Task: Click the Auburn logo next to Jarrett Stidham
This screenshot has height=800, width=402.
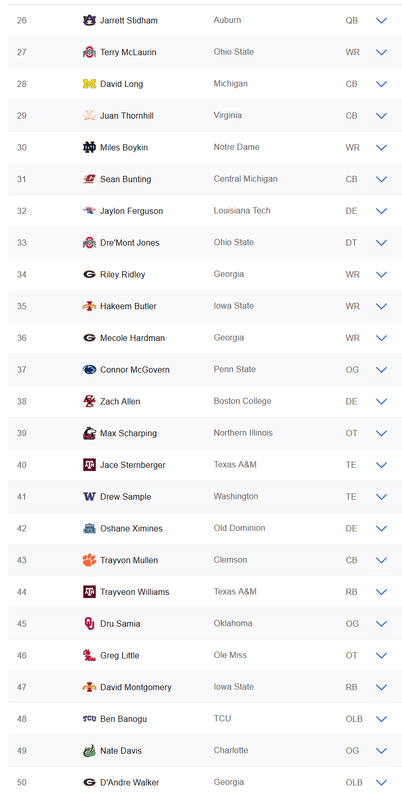Action: (x=89, y=20)
